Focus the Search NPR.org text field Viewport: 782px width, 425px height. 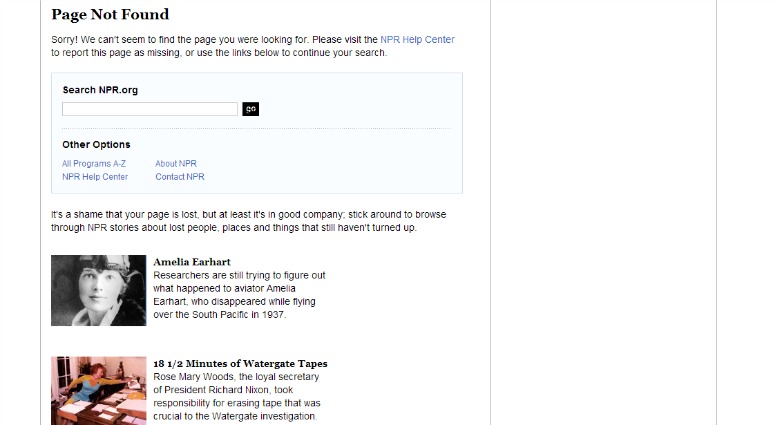(x=150, y=109)
